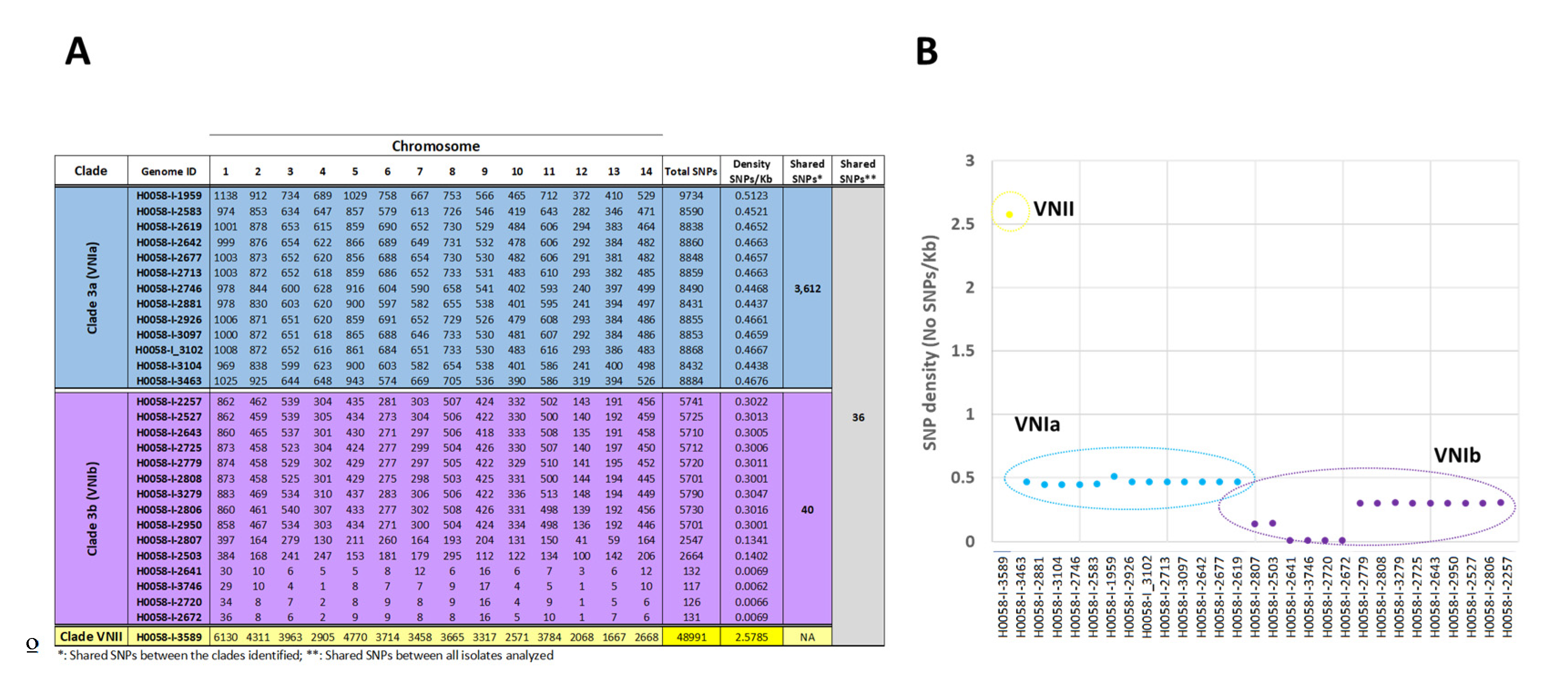Viewport: 1568px width, 699px height.
Task: Click the Total SNPs column header
Action: tap(690, 172)
